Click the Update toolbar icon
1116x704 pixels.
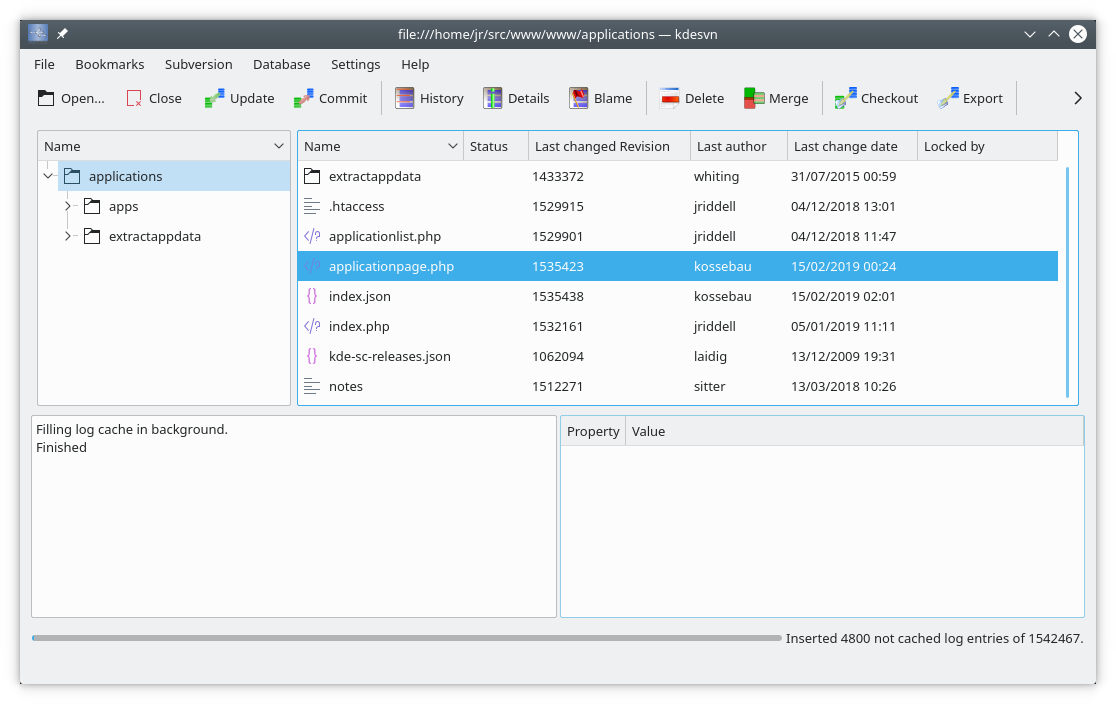215,98
